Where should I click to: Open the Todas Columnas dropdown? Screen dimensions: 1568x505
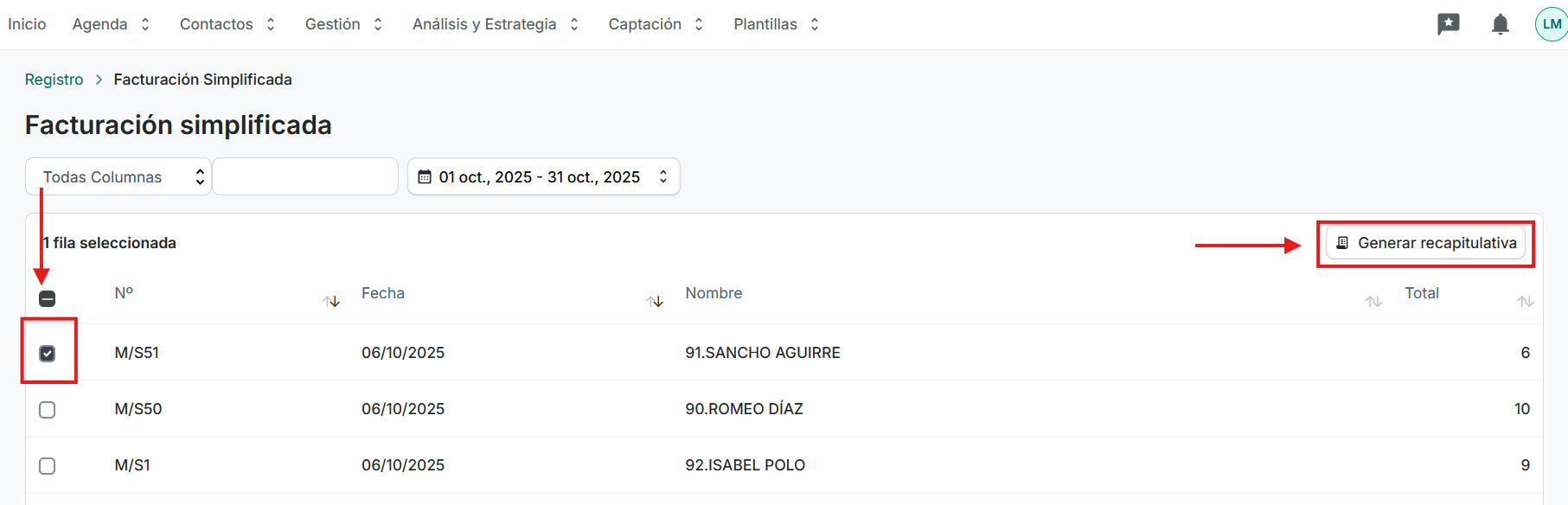pyautogui.click(x=118, y=176)
